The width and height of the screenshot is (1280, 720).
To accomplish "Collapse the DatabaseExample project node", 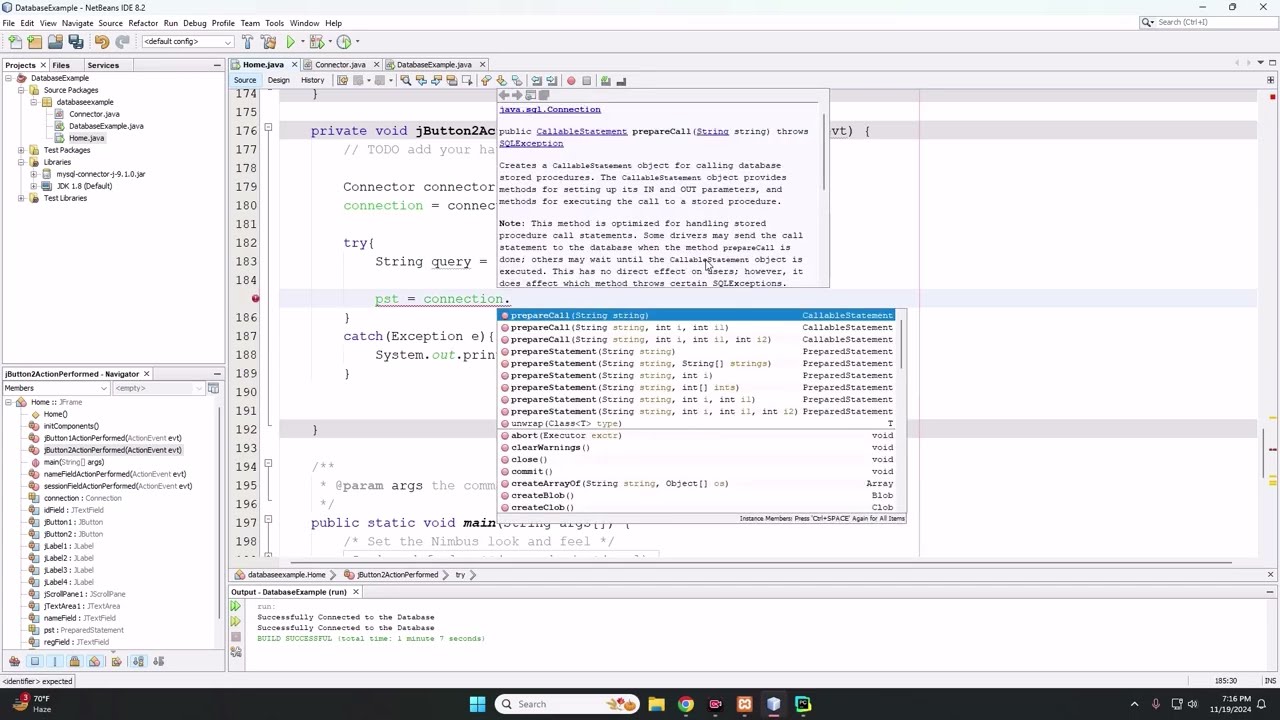I will tap(8, 78).
